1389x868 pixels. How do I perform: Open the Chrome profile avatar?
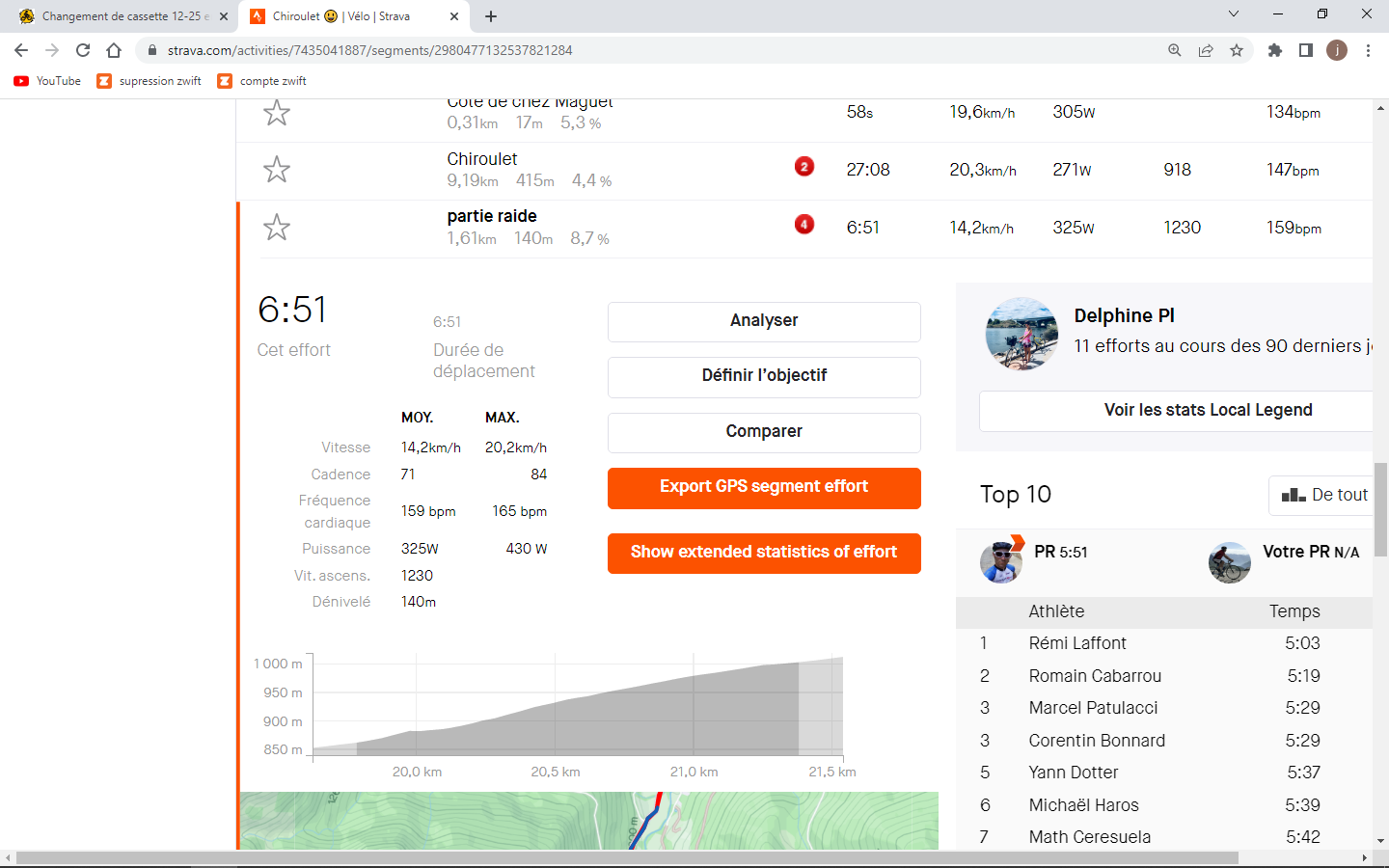pyautogui.click(x=1337, y=50)
